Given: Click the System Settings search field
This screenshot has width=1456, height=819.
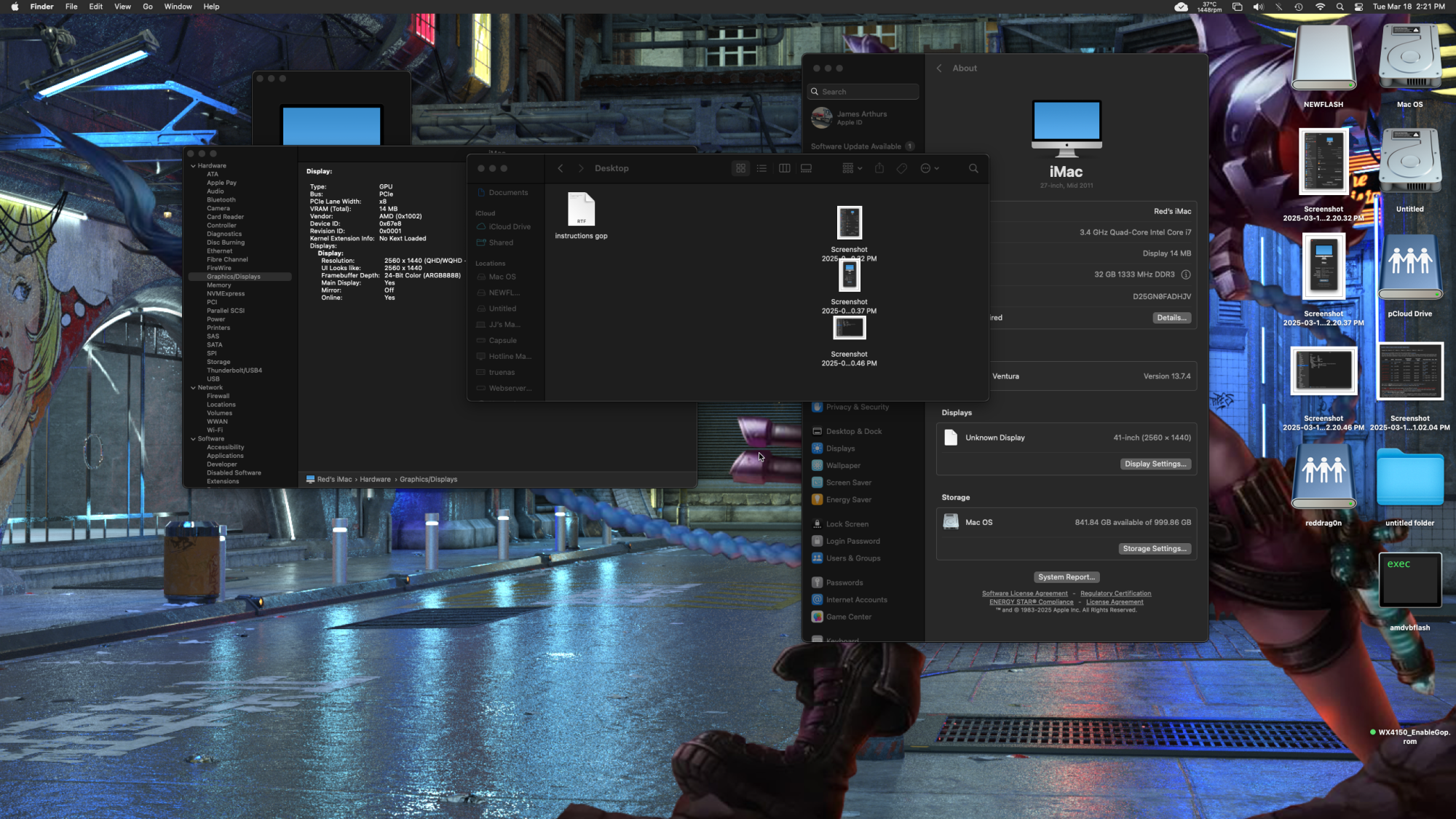Looking at the screenshot, I should pos(866,92).
